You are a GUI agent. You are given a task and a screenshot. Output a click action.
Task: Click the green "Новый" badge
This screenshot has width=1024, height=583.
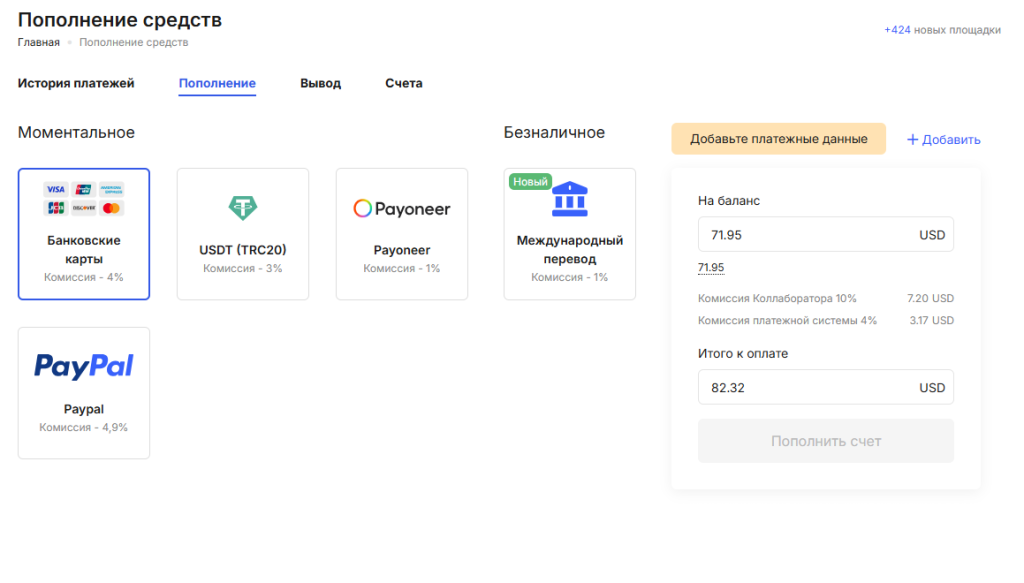pyautogui.click(x=530, y=182)
